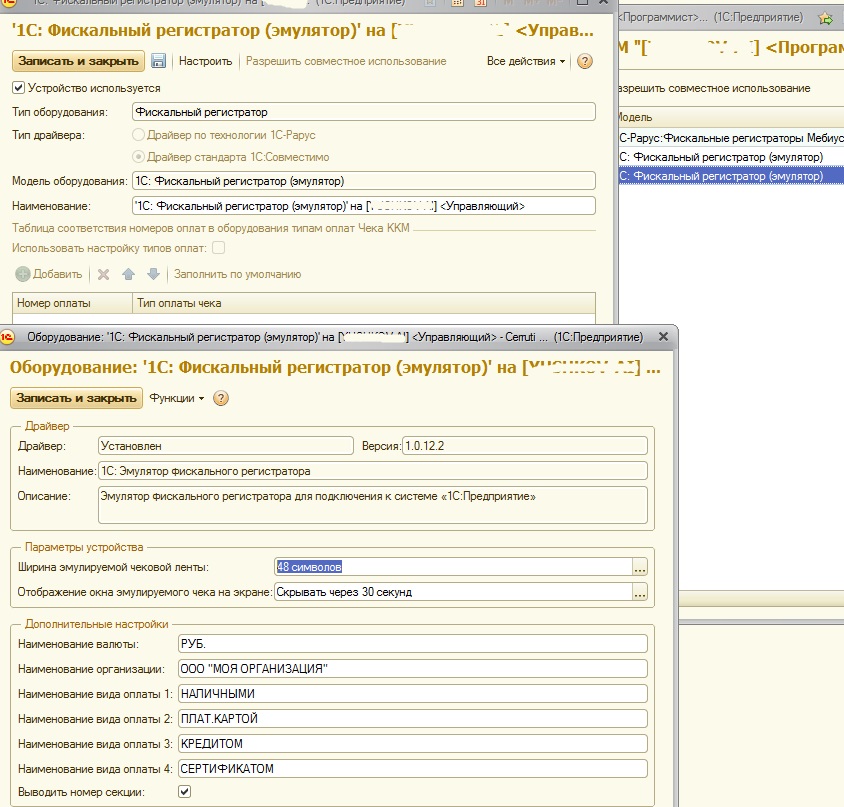Click Настроить in the upper toolbar

coord(205,61)
